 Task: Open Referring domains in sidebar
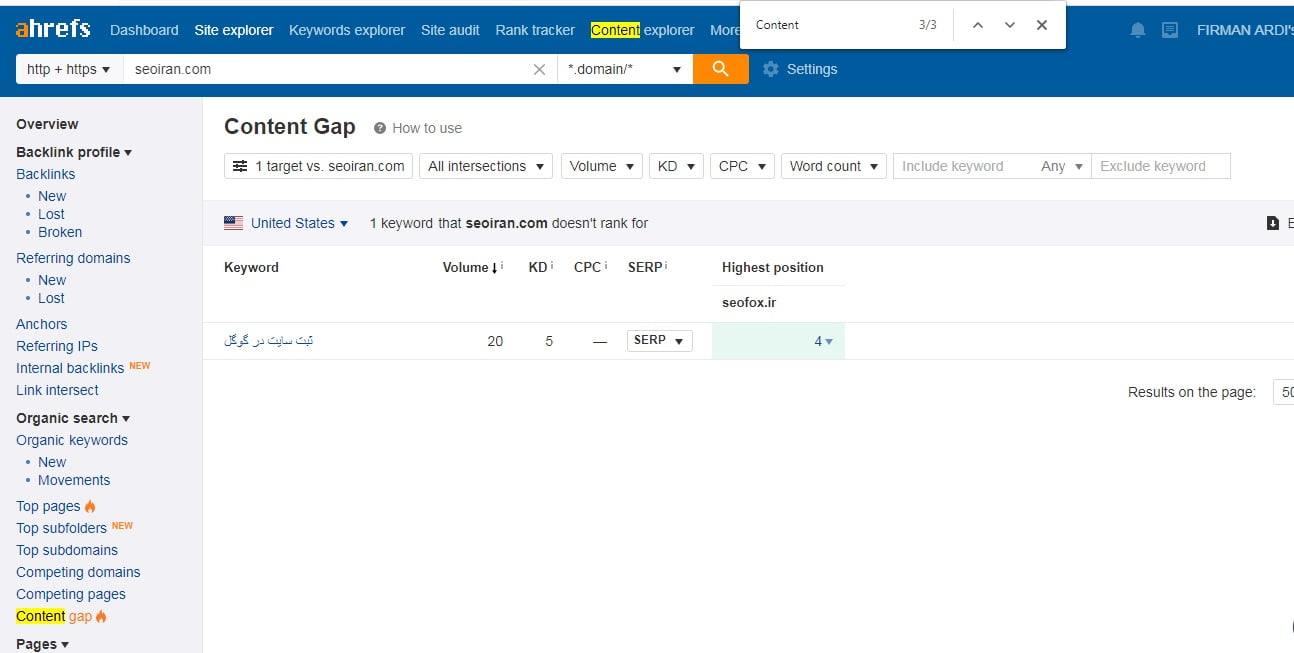(x=73, y=258)
